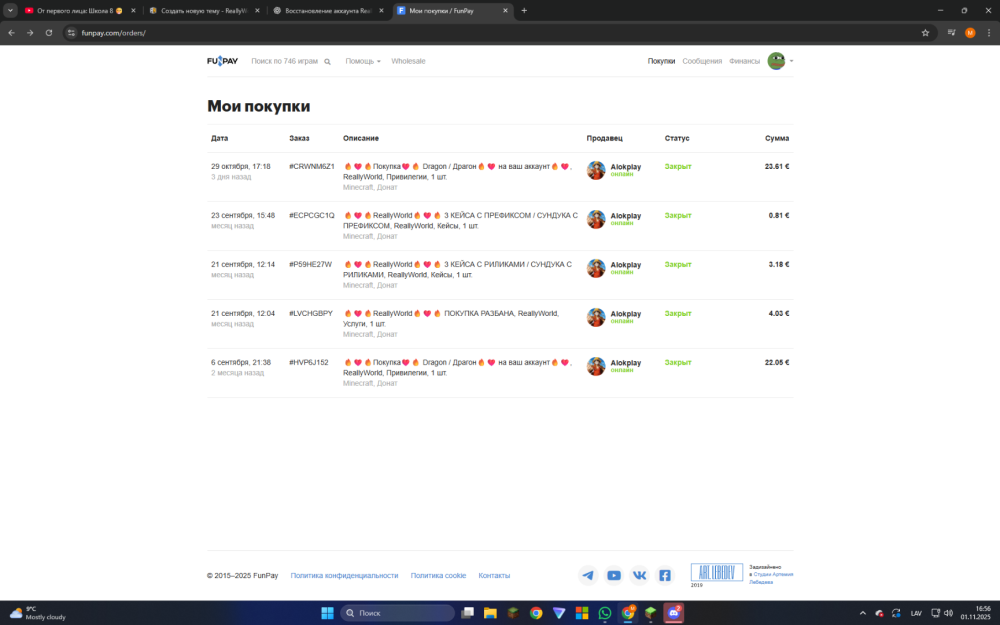Viewport: 1000px width, 625px height.
Task: Click the game search field 'Поиск по 746 играм'
Action: tap(284, 61)
